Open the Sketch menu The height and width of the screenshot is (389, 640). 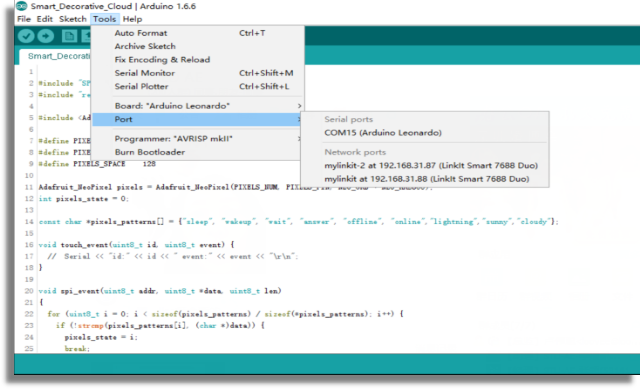(x=73, y=19)
